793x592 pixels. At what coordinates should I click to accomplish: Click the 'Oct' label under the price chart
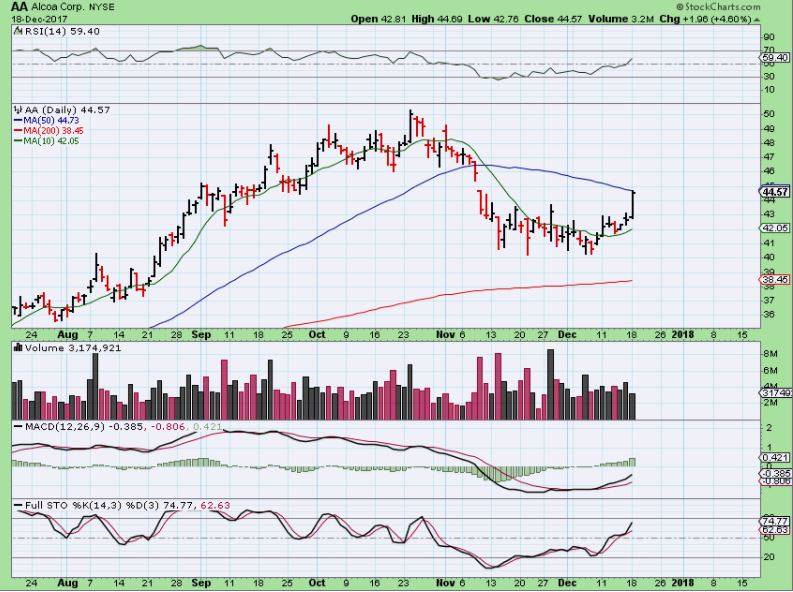(x=317, y=334)
